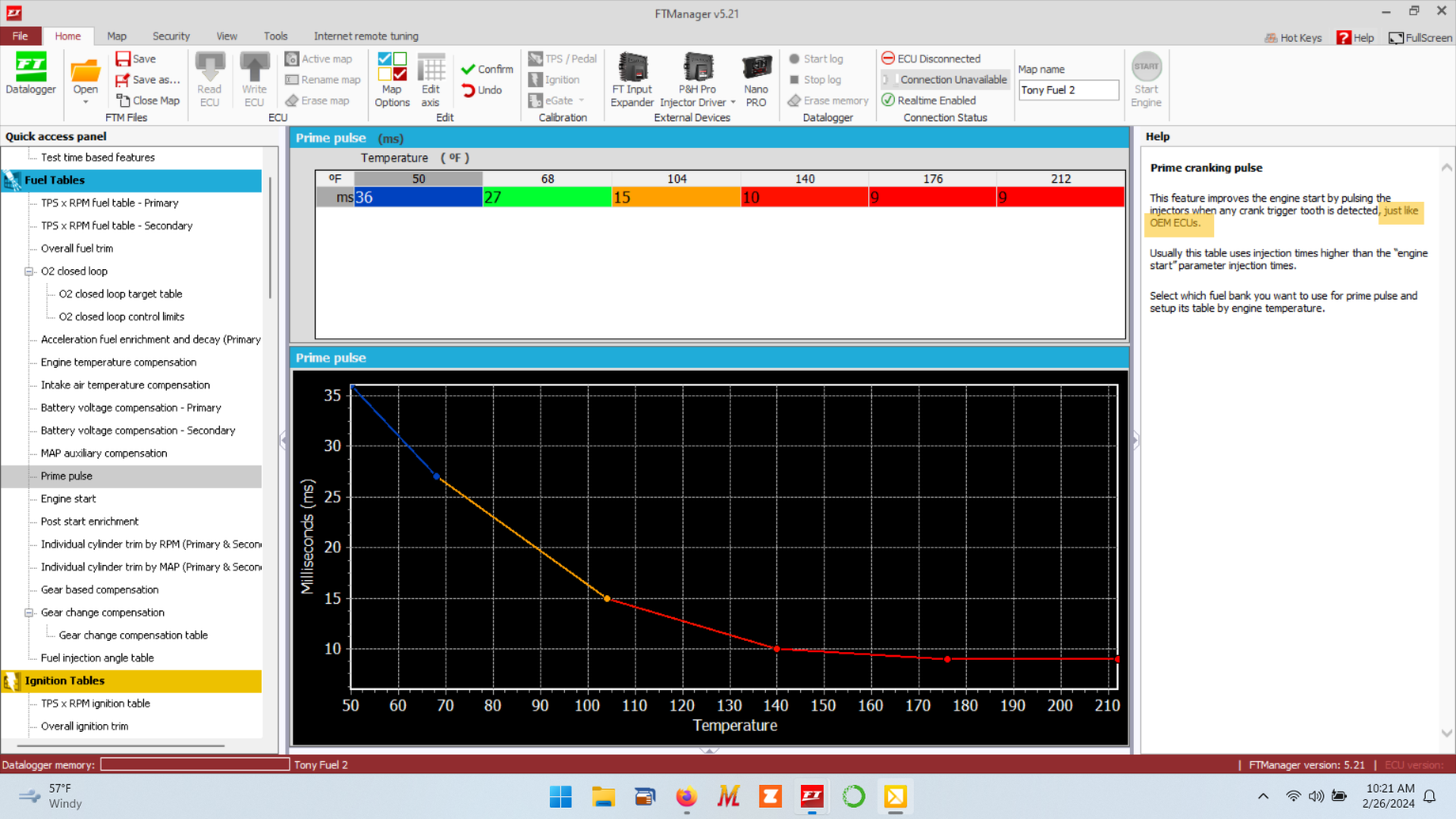Close the current map with Close Map
1456x819 pixels.
[x=147, y=100]
